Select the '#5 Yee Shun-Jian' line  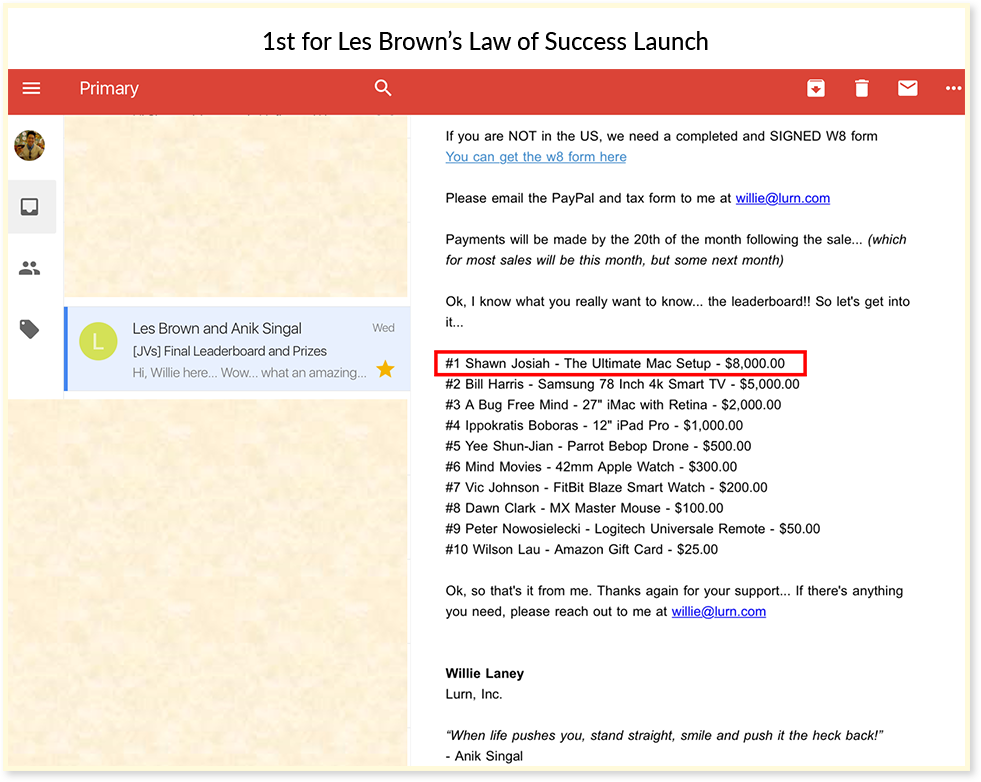click(598, 446)
